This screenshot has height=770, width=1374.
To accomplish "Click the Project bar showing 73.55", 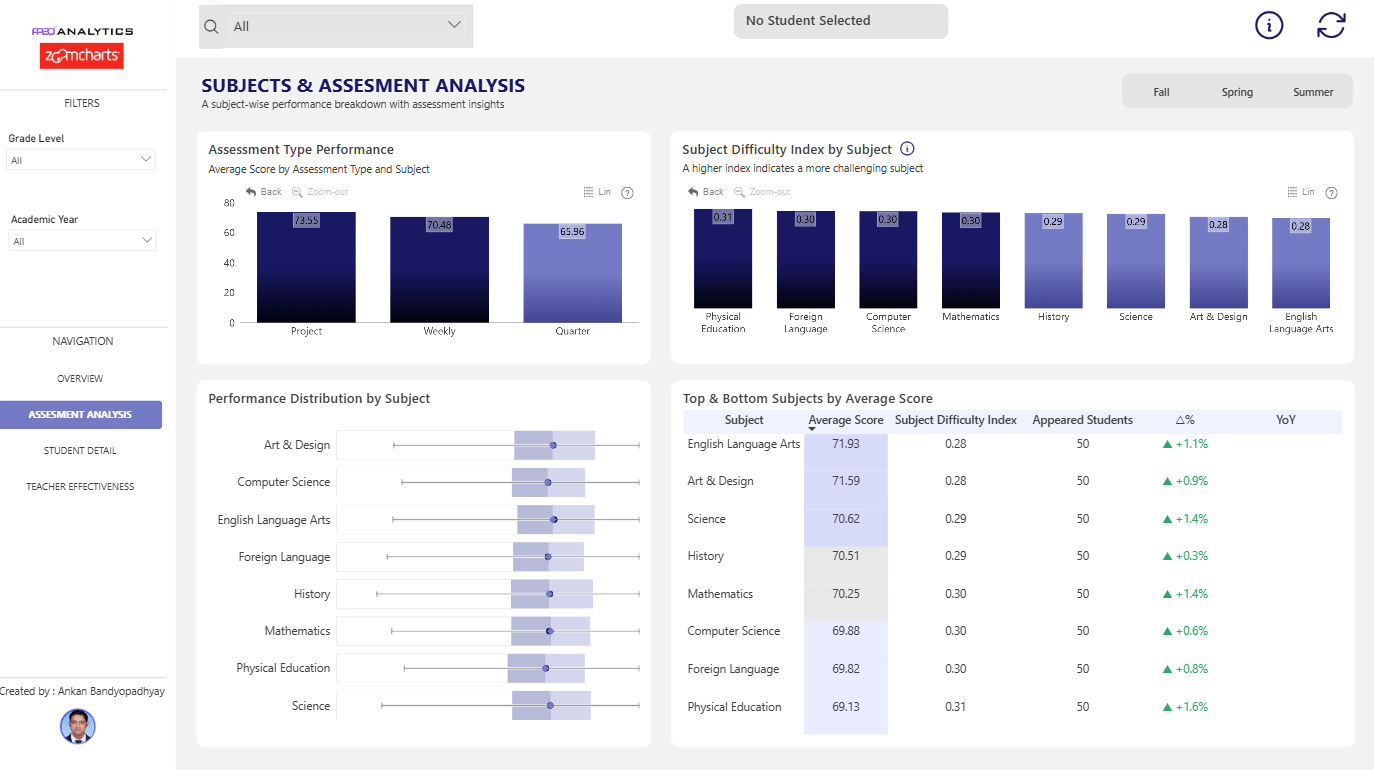I will (x=306, y=267).
